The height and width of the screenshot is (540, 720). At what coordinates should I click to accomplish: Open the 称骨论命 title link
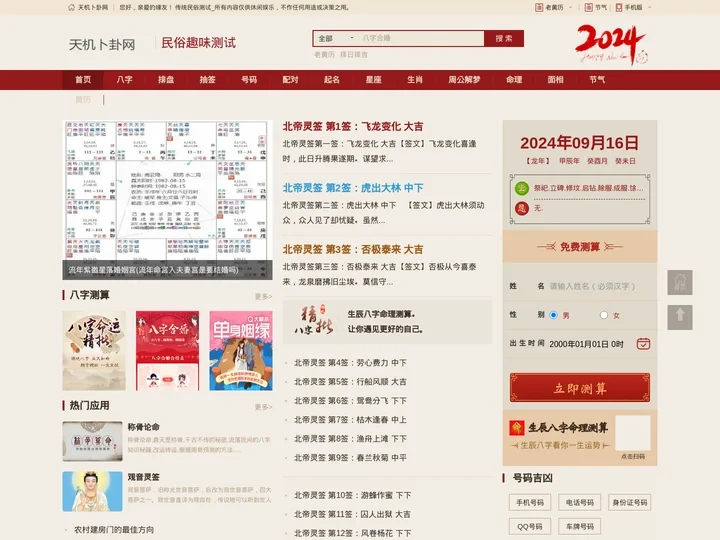pos(143,427)
